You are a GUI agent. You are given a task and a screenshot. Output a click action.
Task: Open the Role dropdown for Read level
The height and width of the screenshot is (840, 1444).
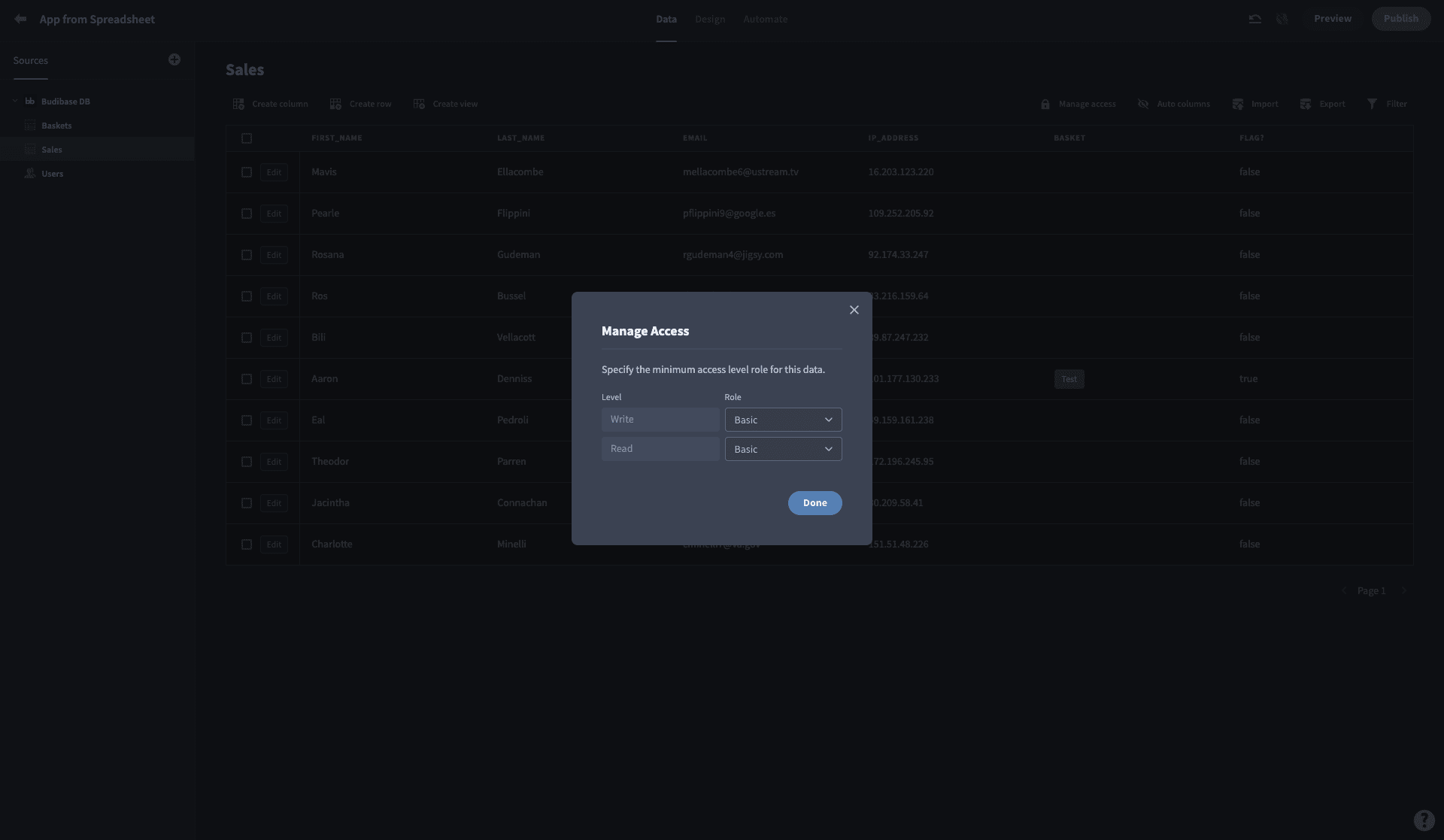click(x=783, y=449)
